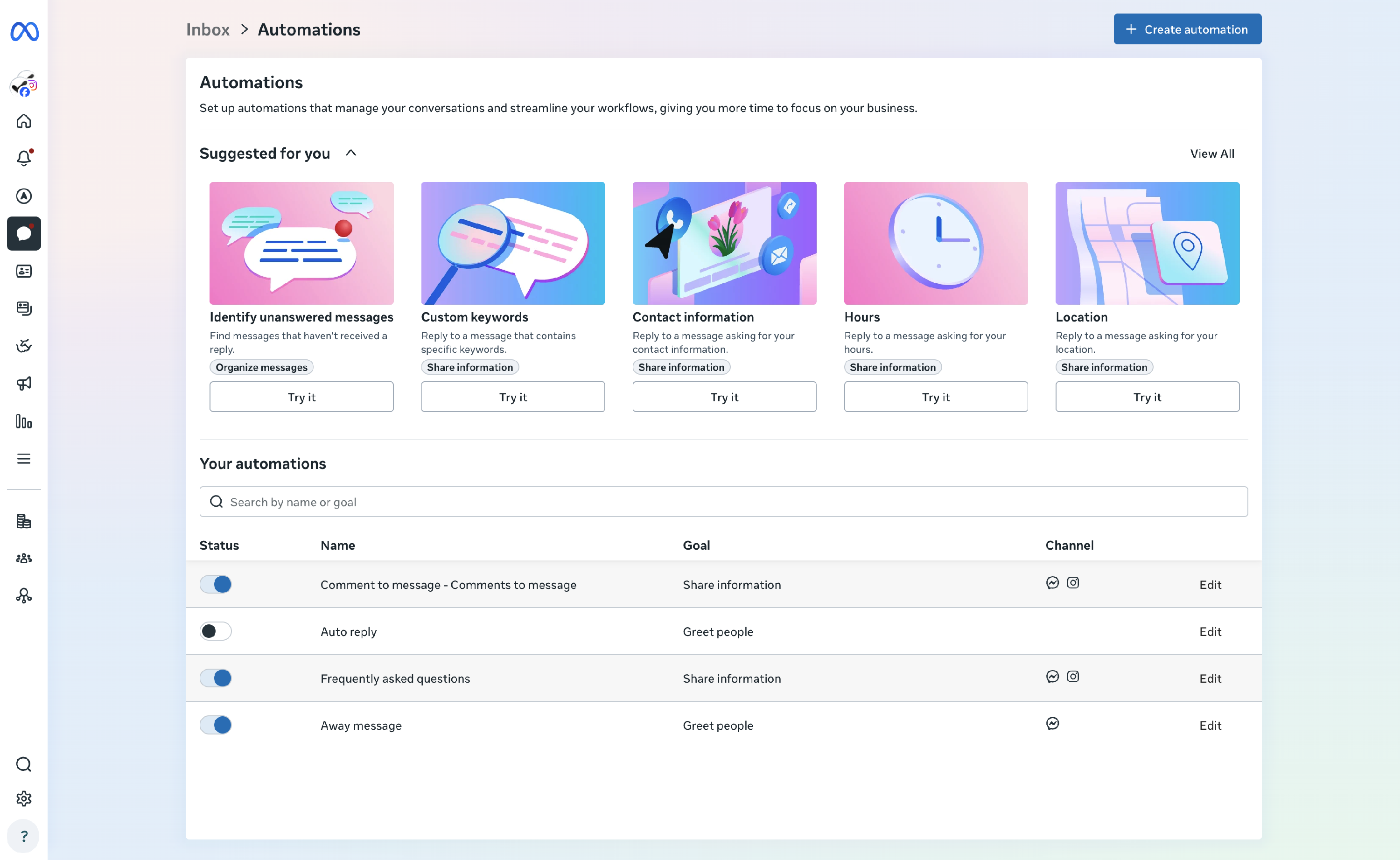Open the stacked coins billing icon

click(x=24, y=521)
